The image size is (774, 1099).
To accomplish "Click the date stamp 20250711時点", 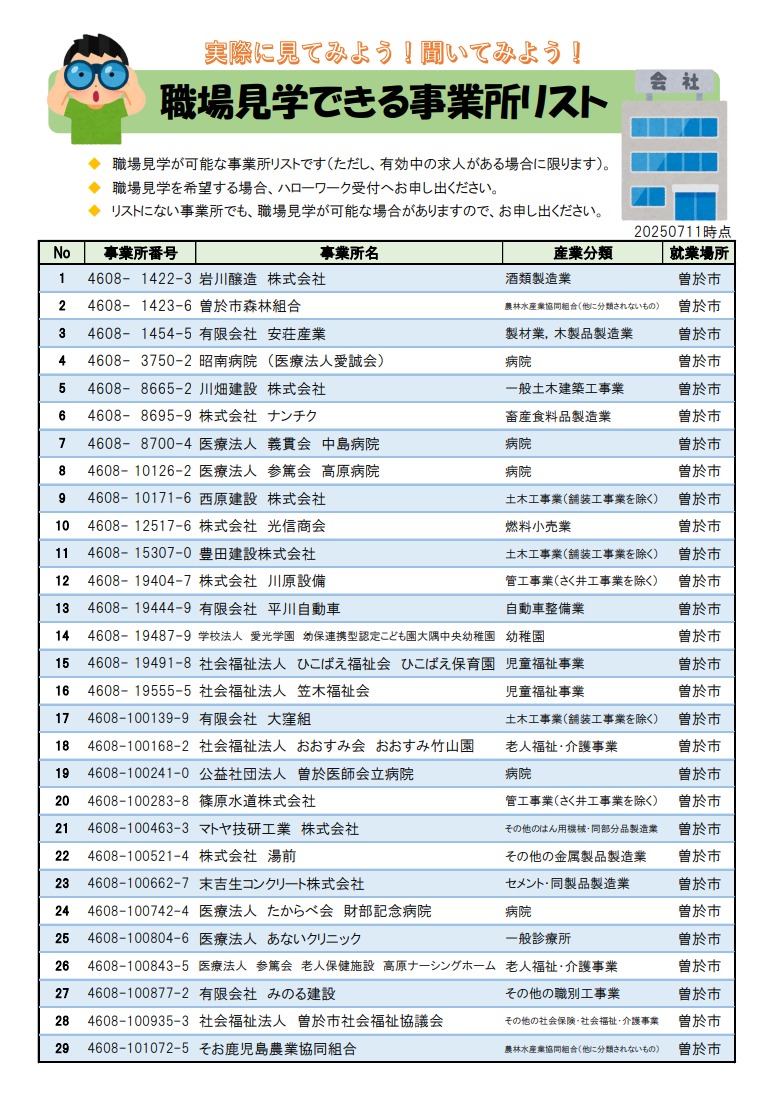I will (x=682, y=232).
